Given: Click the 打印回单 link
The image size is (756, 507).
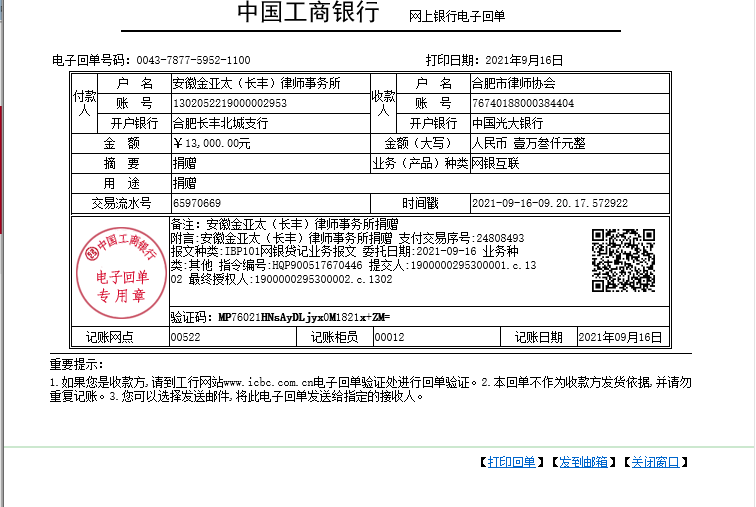Looking at the screenshot, I should pos(511,462).
